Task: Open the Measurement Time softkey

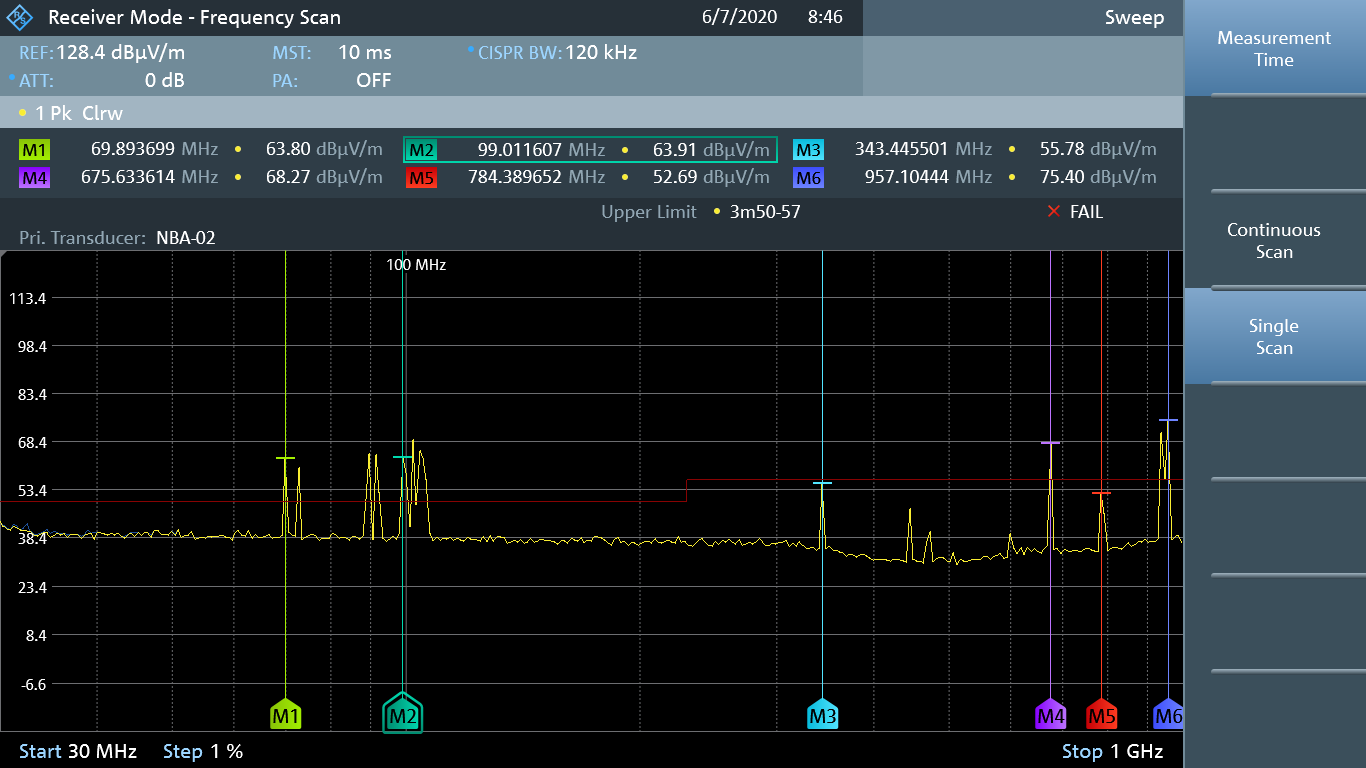Action: point(1274,48)
